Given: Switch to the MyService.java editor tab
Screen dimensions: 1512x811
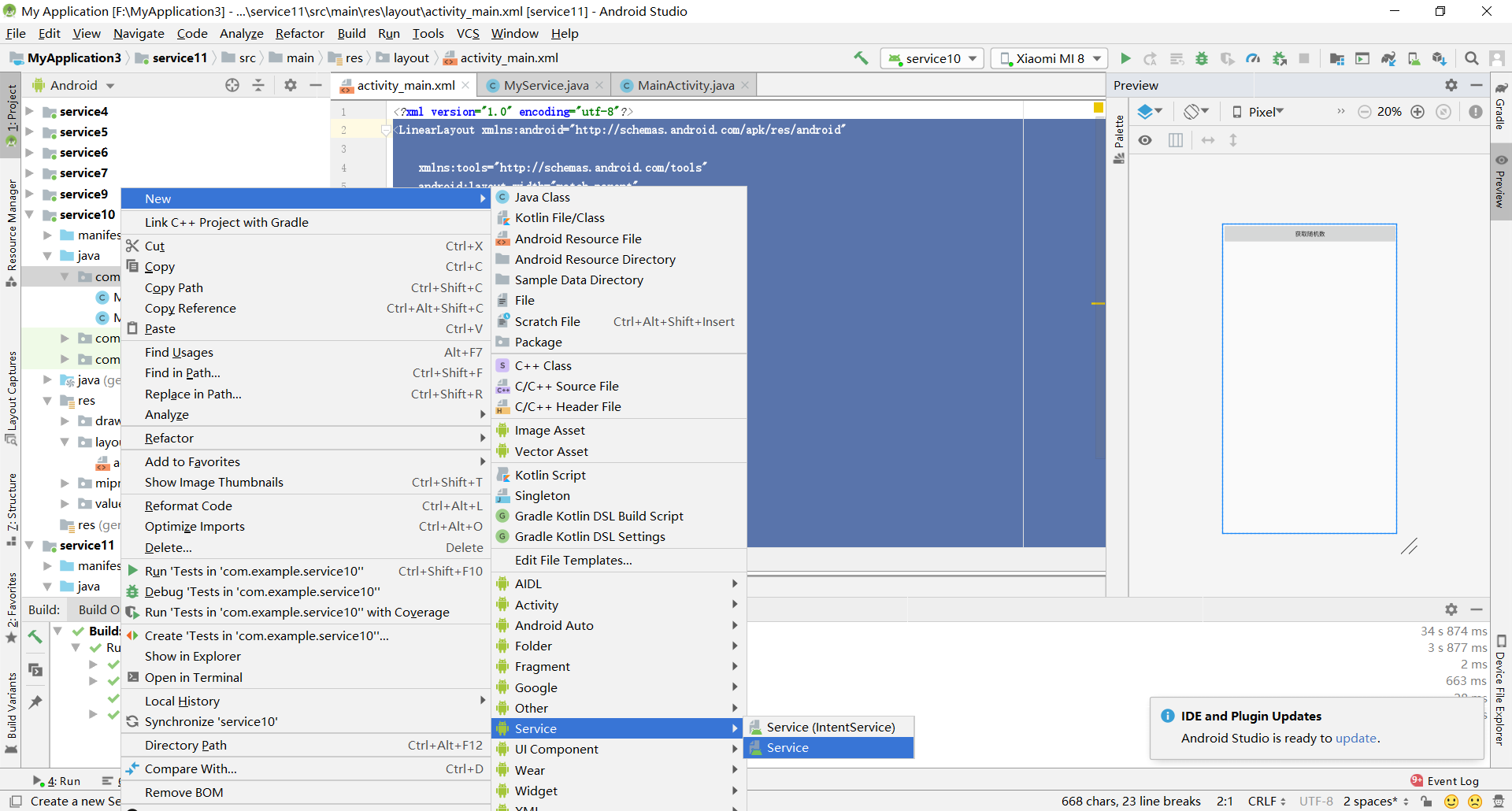Looking at the screenshot, I should [546, 85].
